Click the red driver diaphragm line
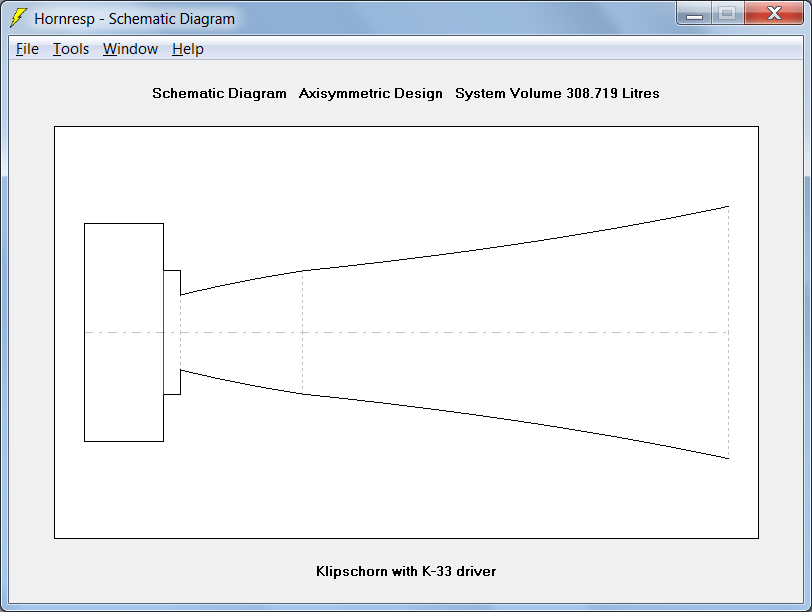Screen dimensions: 812x612 tap(164, 332)
